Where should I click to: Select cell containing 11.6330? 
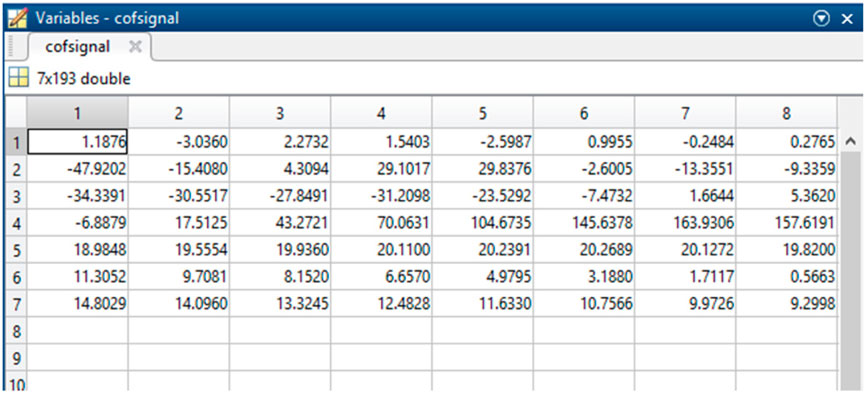[x=483, y=304]
